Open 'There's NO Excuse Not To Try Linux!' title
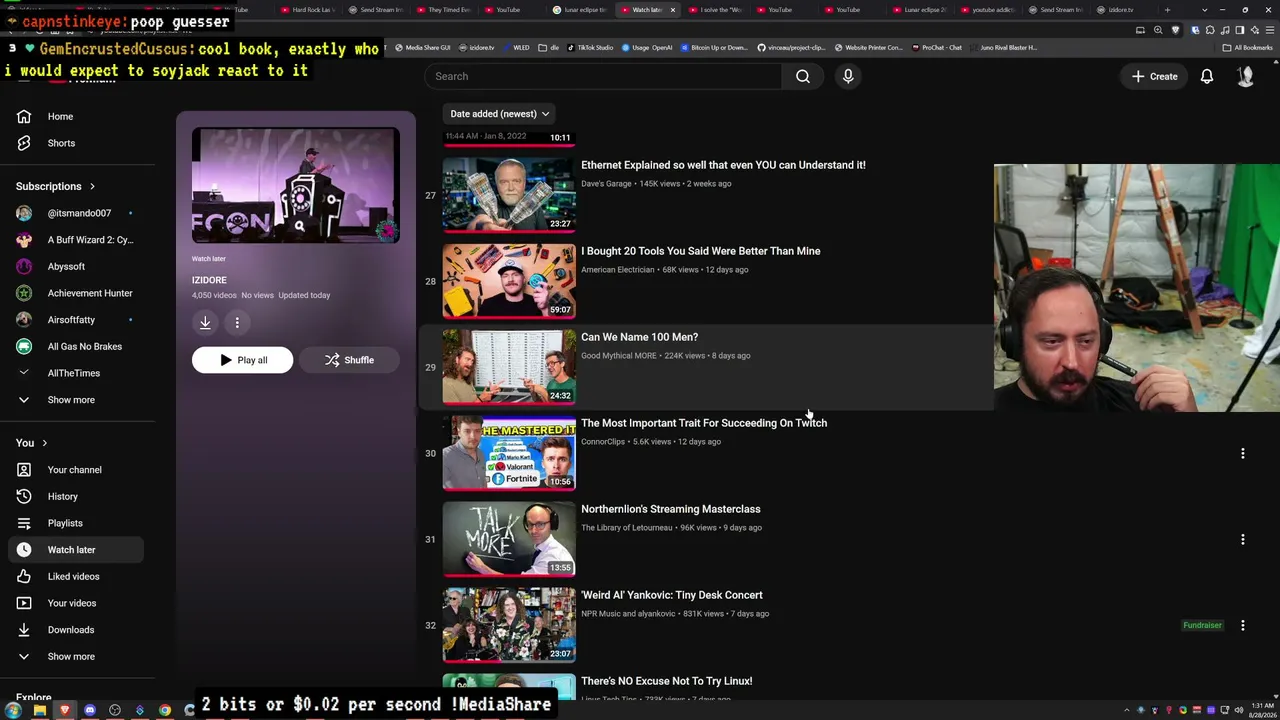 click(x=667, y=681)
